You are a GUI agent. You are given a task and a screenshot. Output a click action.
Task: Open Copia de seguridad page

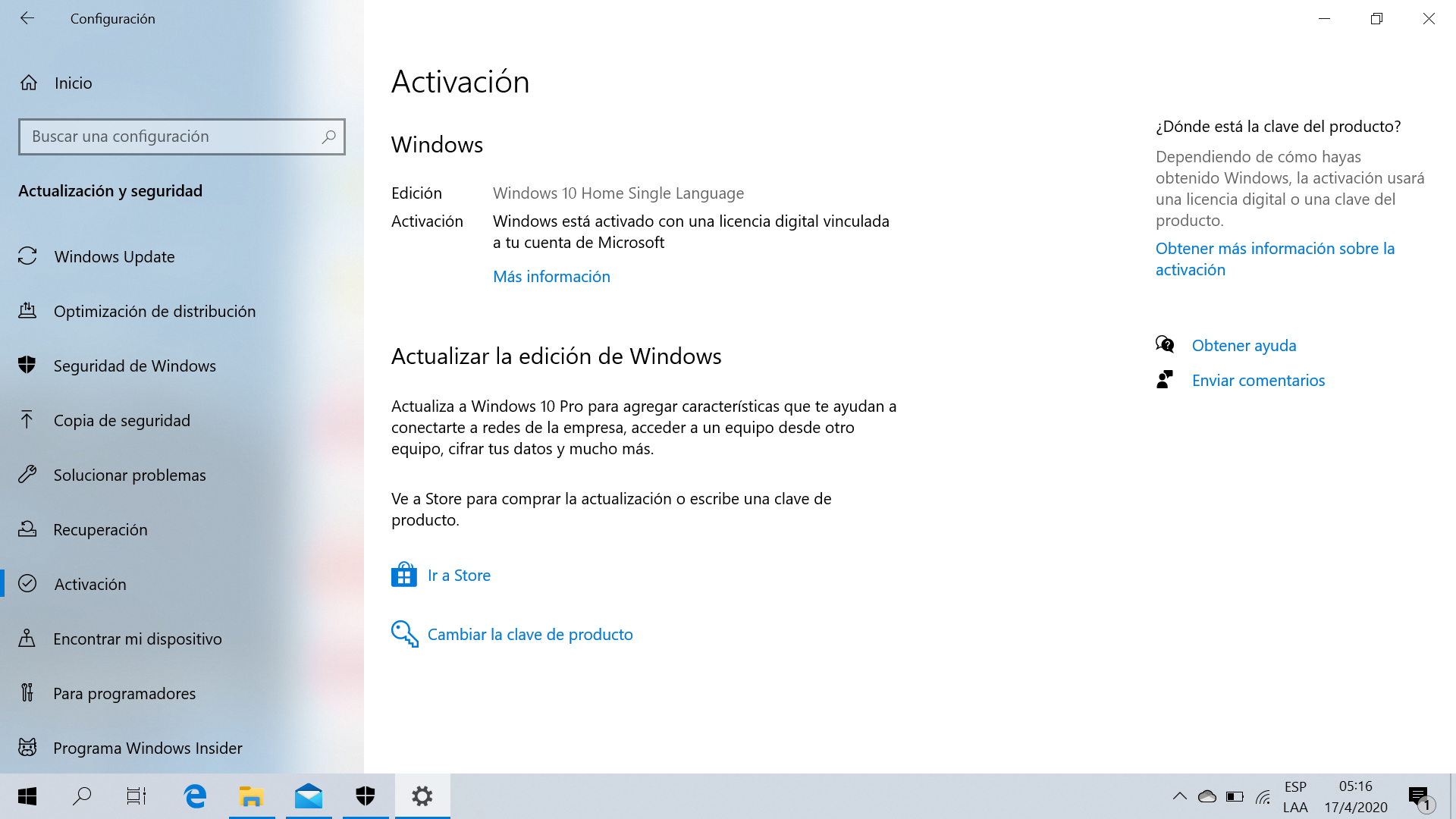(121, 420)
